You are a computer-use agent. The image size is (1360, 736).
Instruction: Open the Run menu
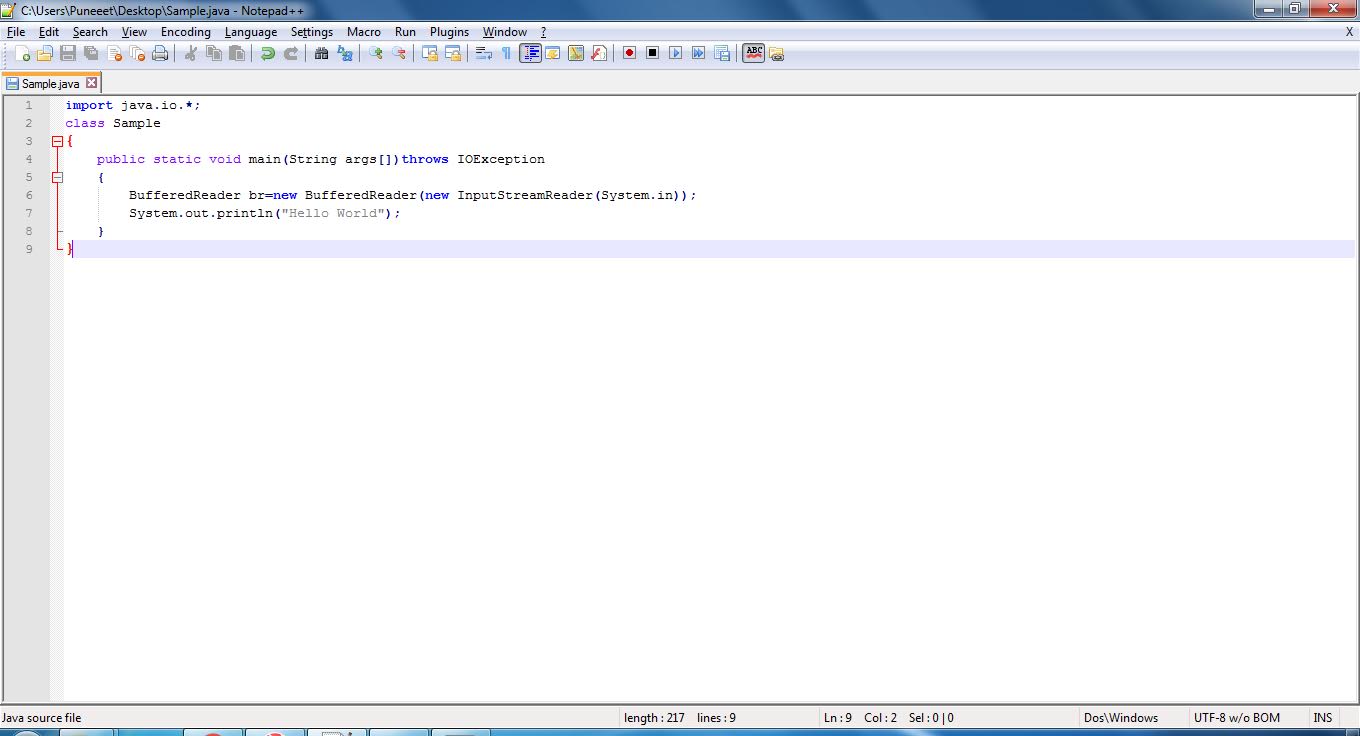(405, 32)
